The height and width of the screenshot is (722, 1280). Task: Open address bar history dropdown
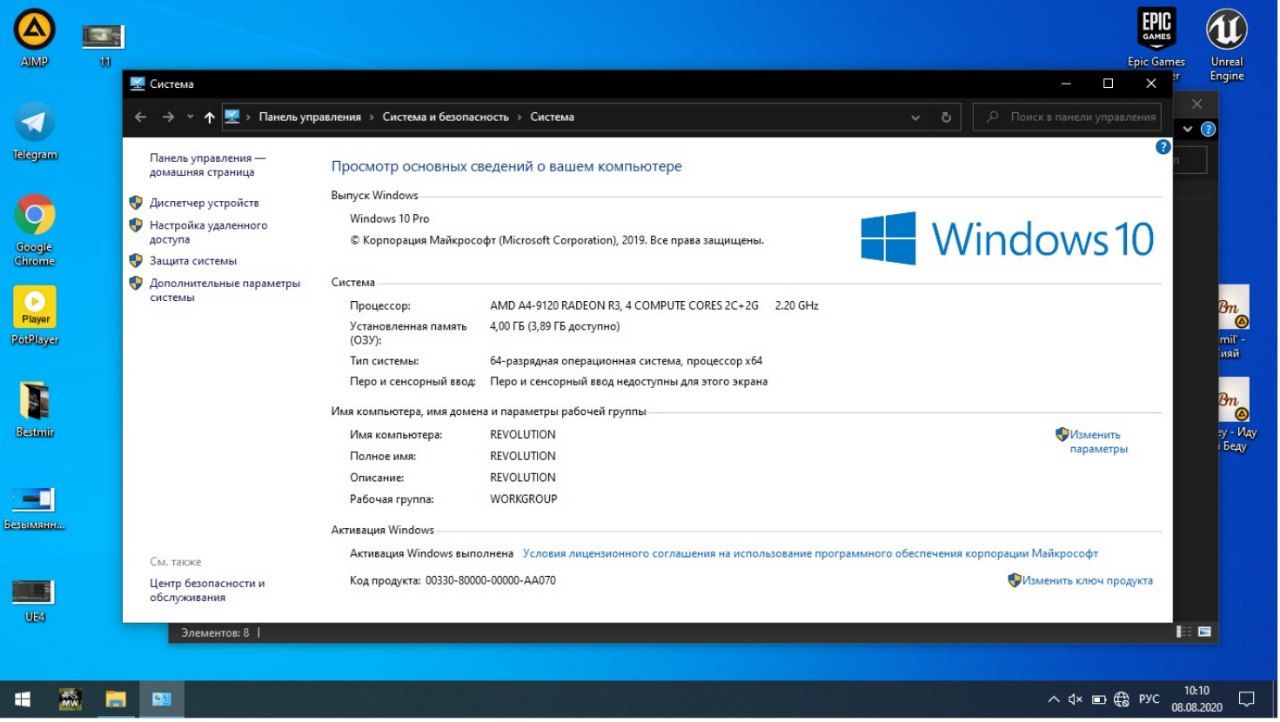915,117
